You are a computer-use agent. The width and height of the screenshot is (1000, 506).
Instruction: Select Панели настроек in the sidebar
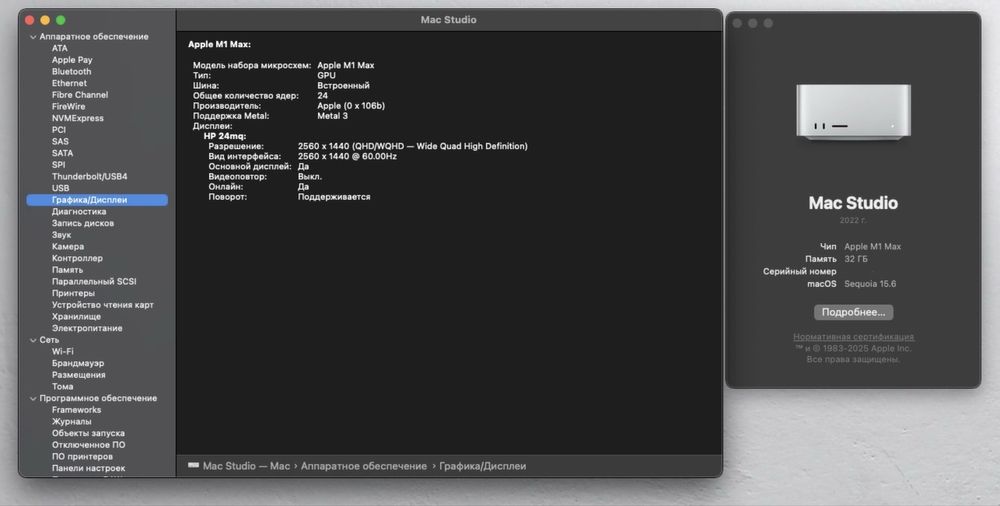click(88, 468)
